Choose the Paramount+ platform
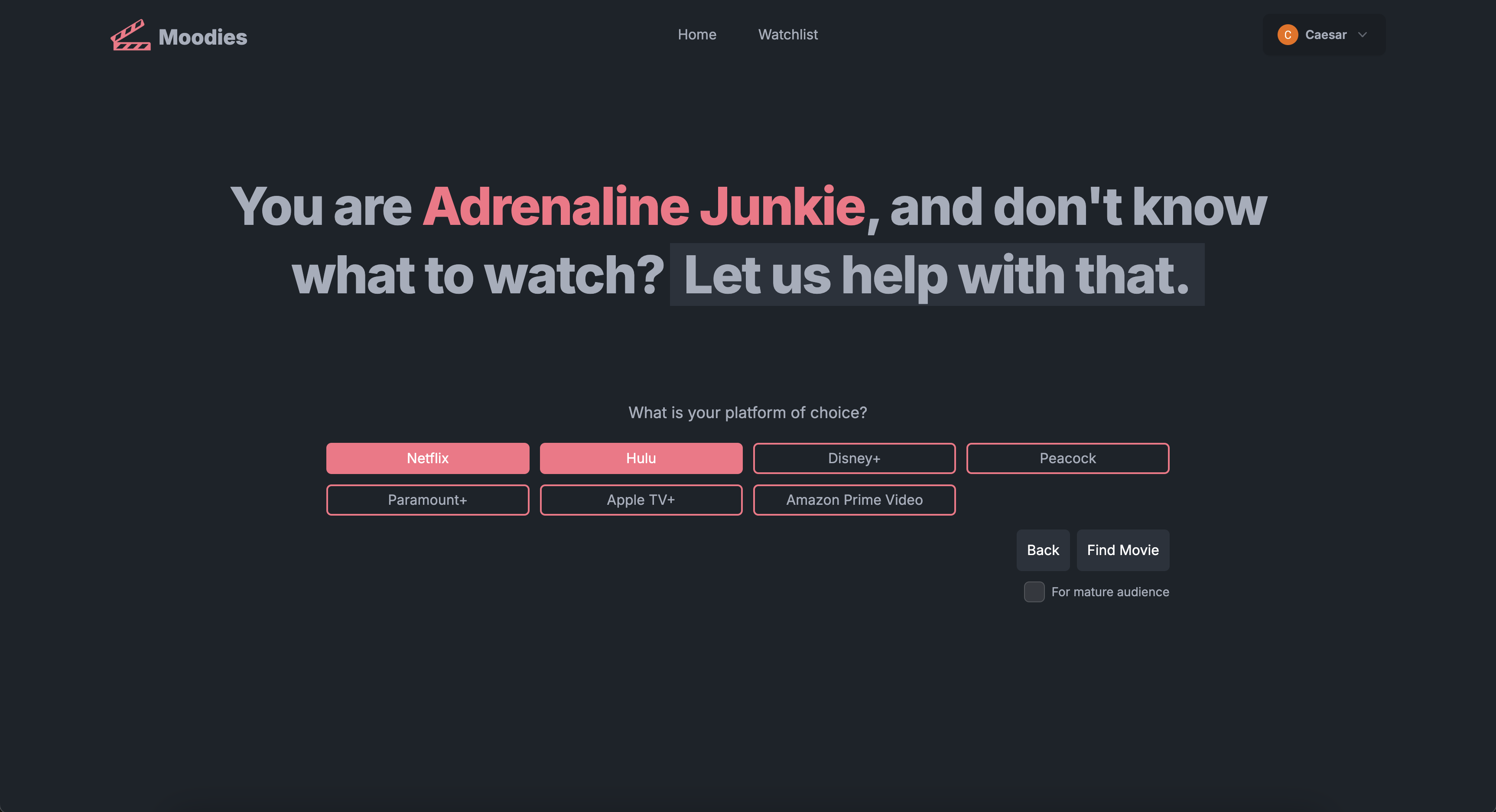The image size is (1496, 812). pos(427,500)
